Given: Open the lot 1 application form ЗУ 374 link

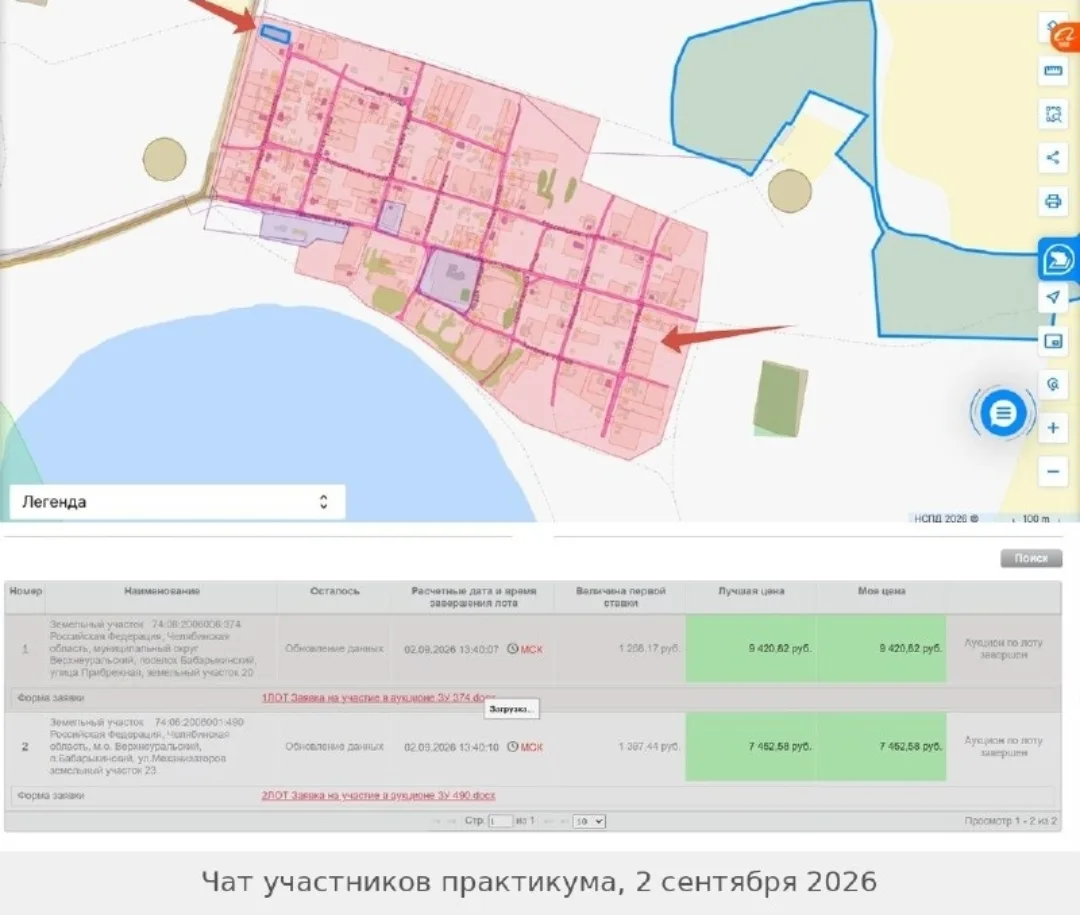Looking at the screenshot, I should coord(377,697).
